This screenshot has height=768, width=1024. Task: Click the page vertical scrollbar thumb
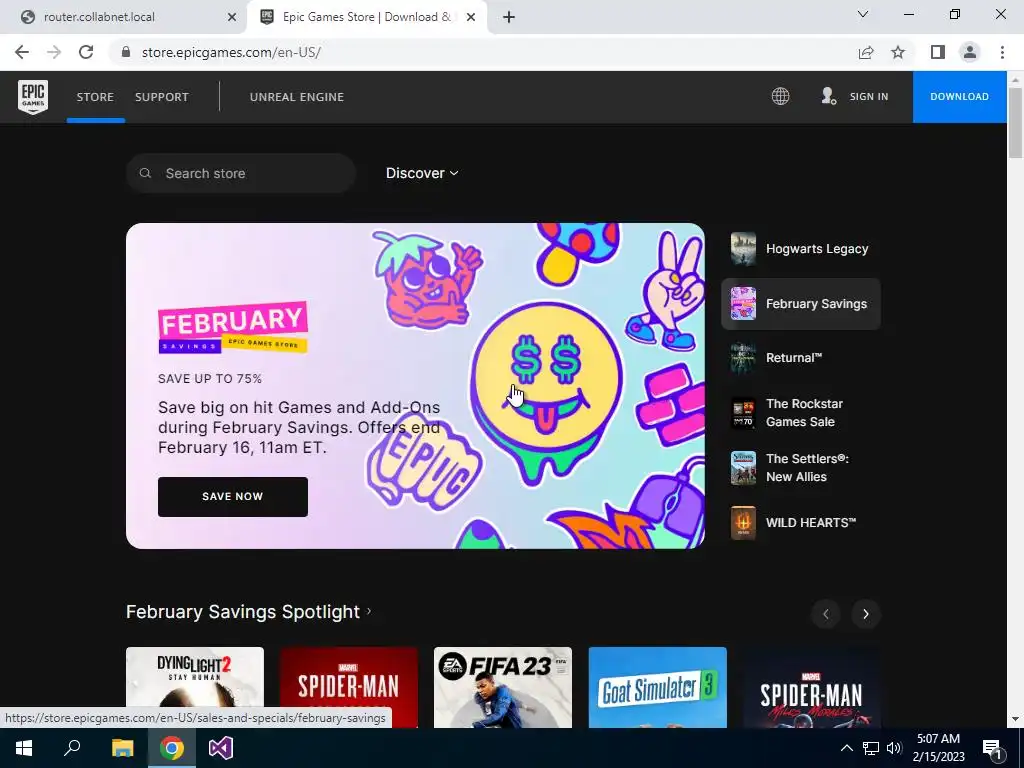pyautogui.click(x=1015, y=121)
